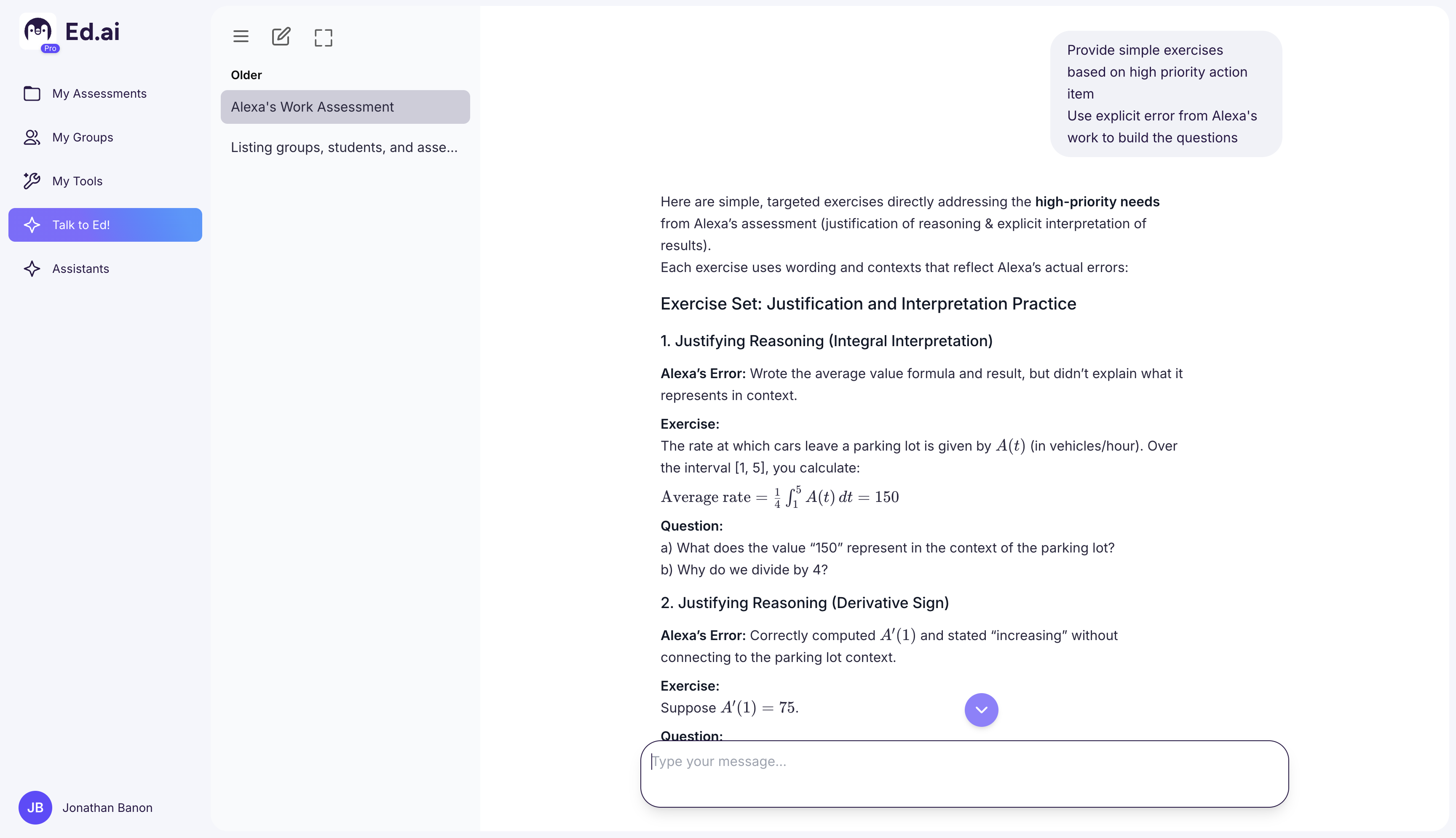
Task: Start a new chat with compose icon
Action: 281,37
